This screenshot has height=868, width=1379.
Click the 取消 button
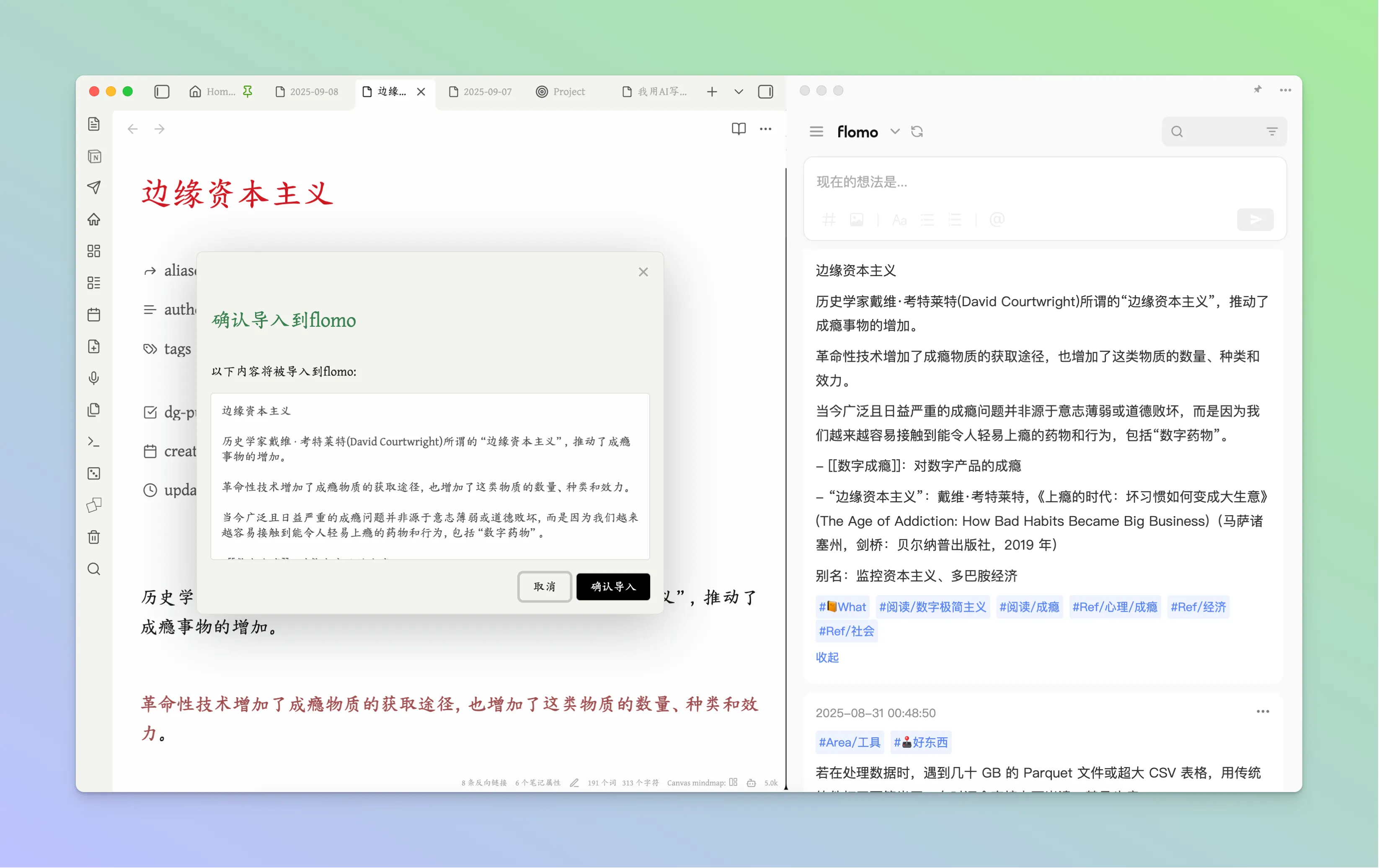[544, 586]
